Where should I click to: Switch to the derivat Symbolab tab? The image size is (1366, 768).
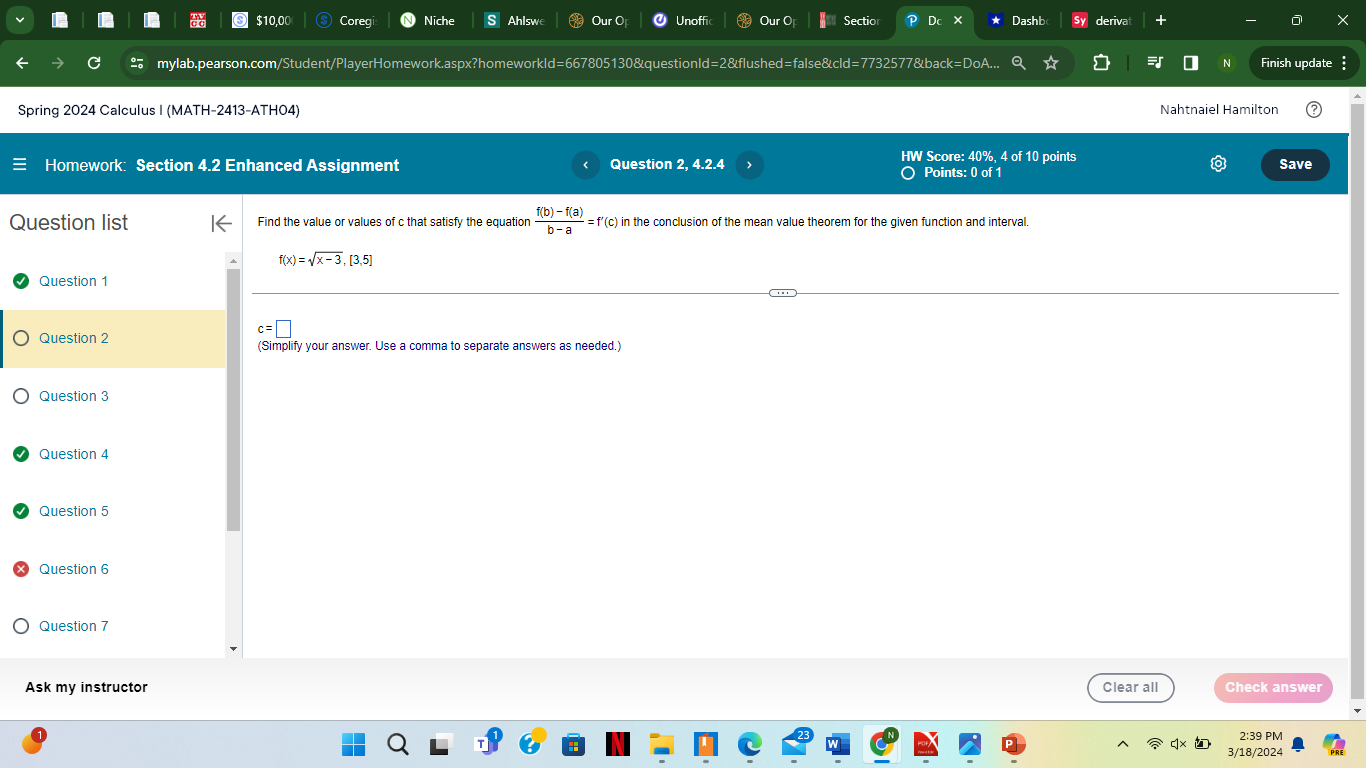click(1102, 20)
